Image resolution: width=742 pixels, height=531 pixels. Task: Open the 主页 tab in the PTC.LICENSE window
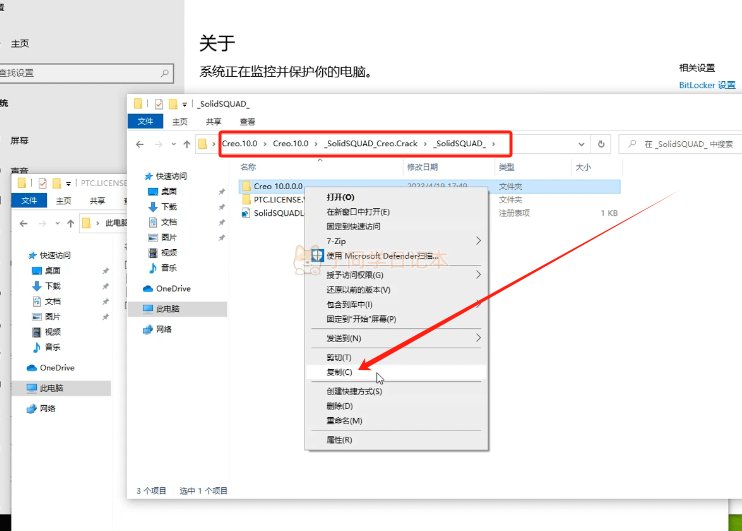(63, 201)
